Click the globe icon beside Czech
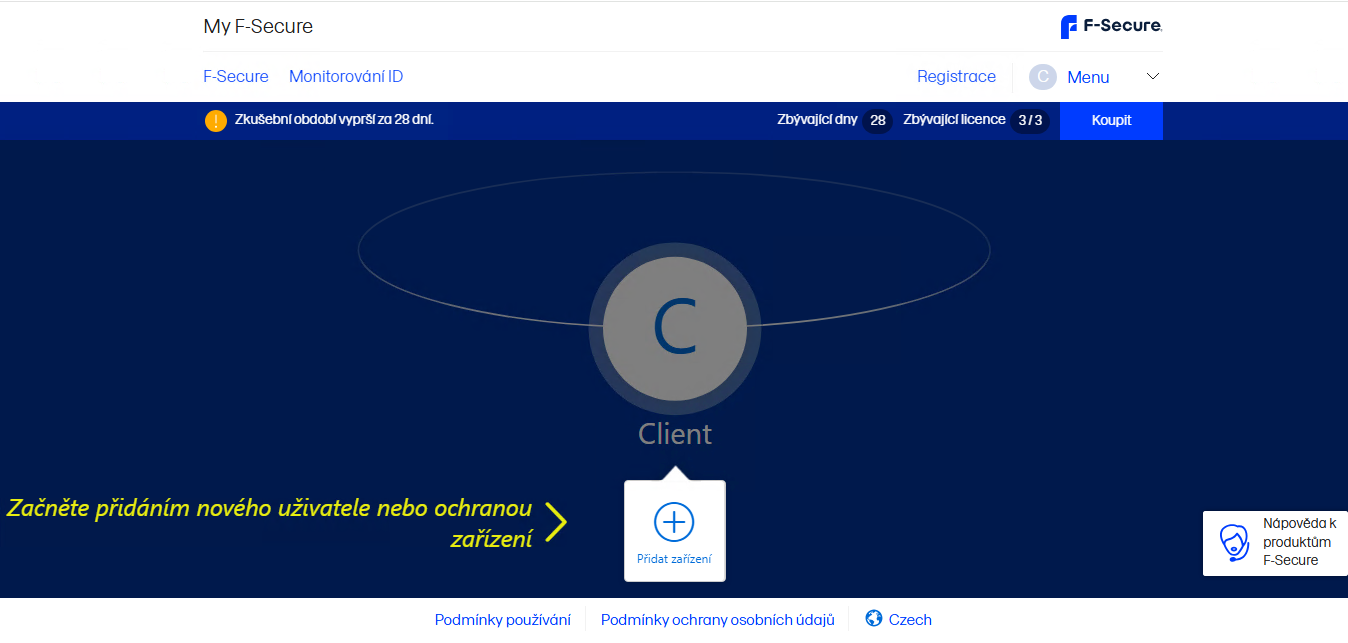The width and height of the screenshot is (1348, 643). pyautogui.click(x=874, y=619)
